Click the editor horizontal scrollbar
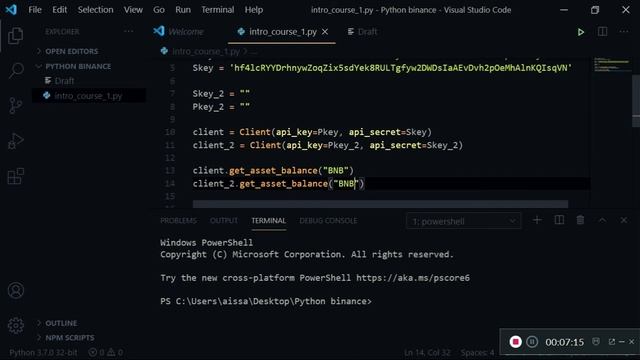Image resolution: width=640 pixels, height=360 pixels. pos(380,203)
